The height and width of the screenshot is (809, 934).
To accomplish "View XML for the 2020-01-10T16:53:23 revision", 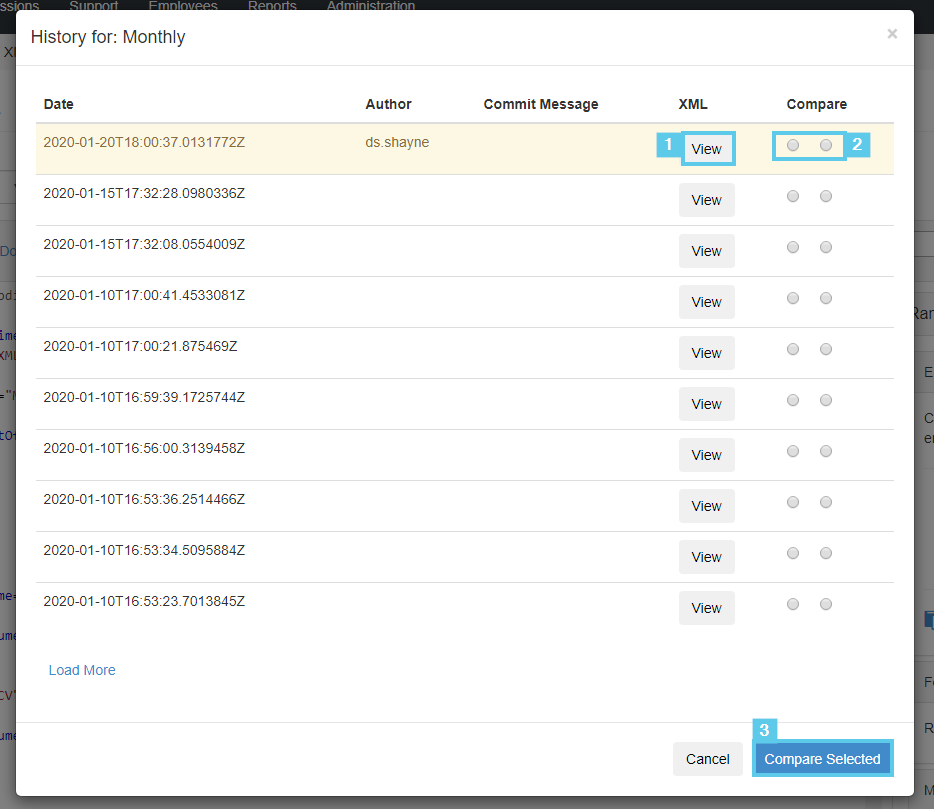I will (x=706, y=608).
